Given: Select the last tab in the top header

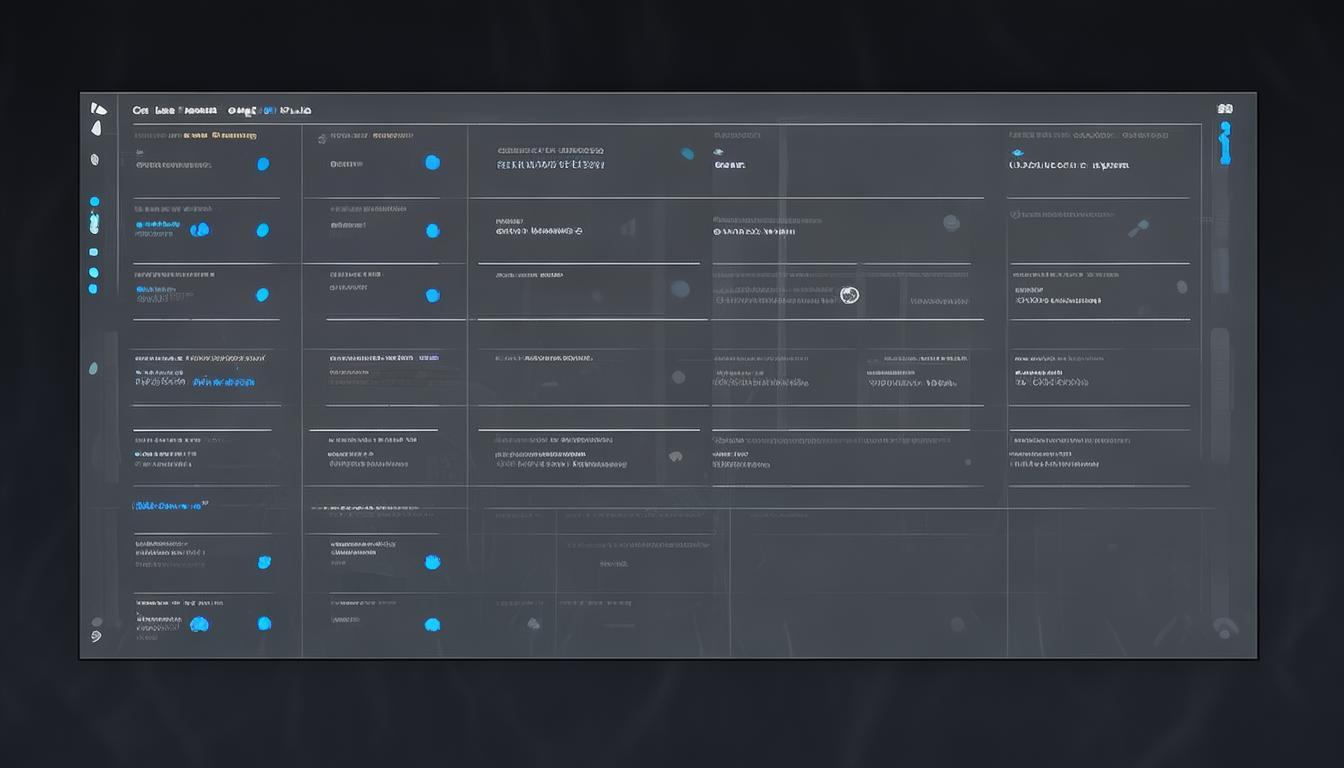Looking at the screenshot, I should click(296, 111).
